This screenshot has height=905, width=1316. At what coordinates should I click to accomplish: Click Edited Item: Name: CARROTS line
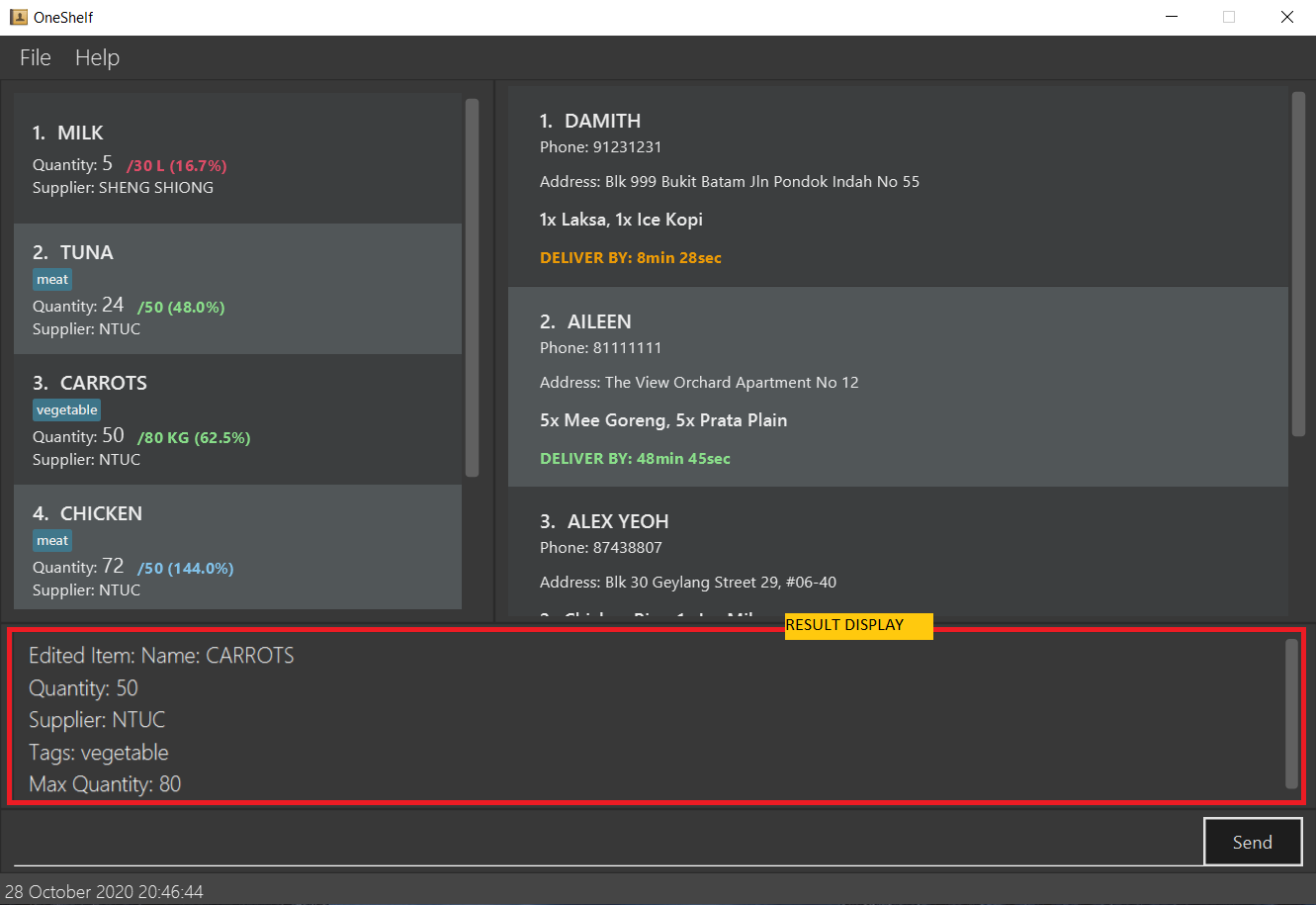coord(161,656)
